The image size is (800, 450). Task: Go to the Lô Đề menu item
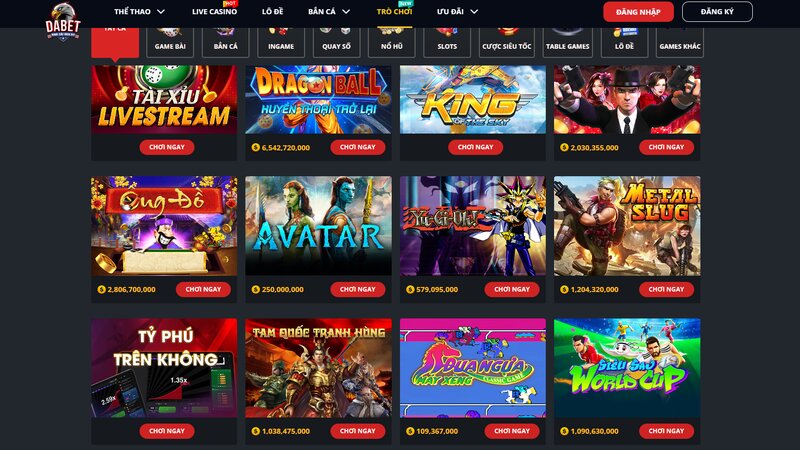272,11
